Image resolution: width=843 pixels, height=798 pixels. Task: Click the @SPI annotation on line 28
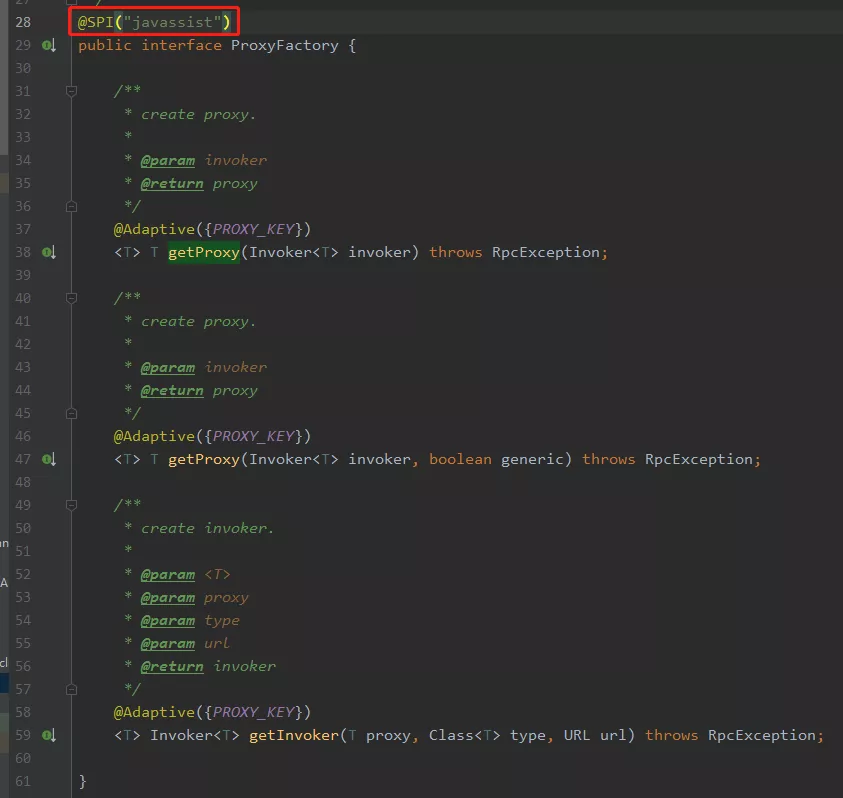tap(96, 23)
